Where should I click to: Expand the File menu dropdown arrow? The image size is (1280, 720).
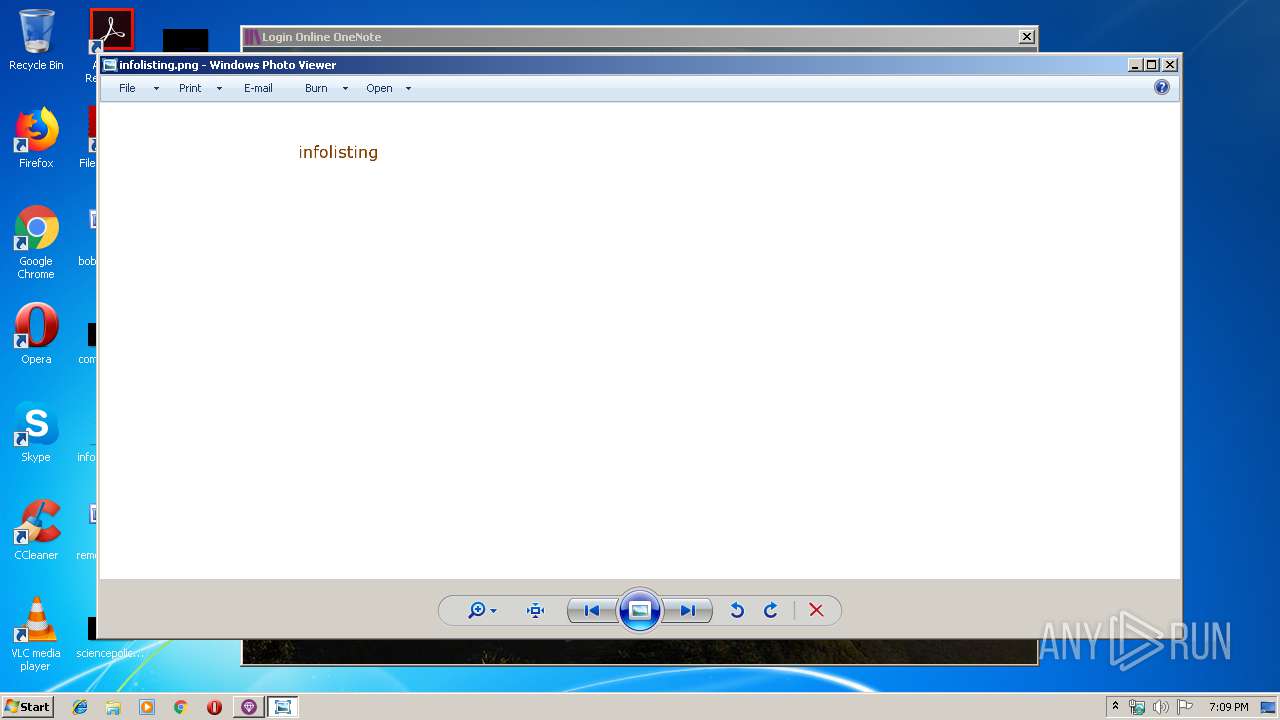pyautogui.click(x=156, y=88)
